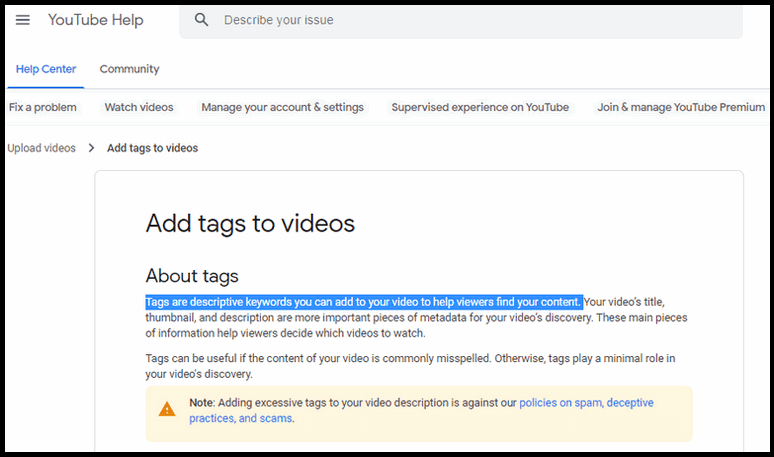Open the Fix a problem category
Screen dimensions: 774x457
click(x=43, y=107)
